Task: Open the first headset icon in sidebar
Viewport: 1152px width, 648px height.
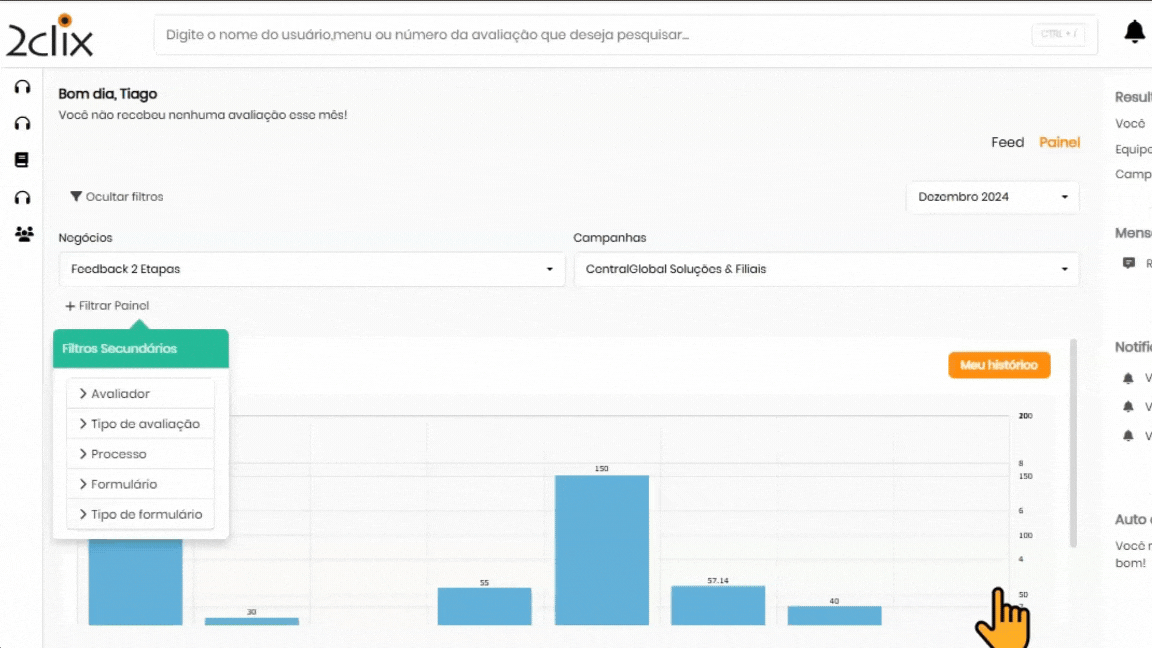Action: pyautogui.click(x=22, y=87)
